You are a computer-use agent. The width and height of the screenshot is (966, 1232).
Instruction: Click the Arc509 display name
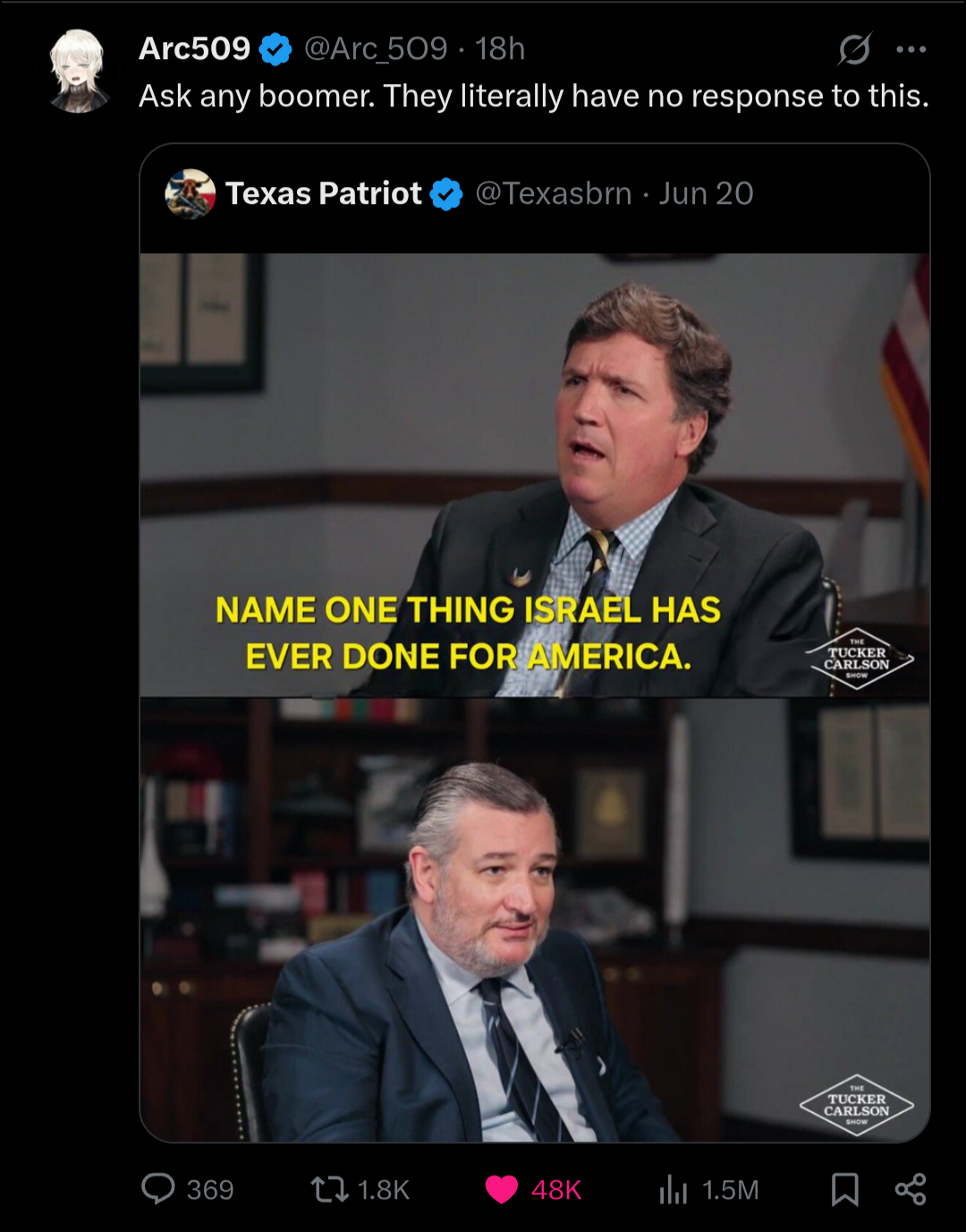[194, 48]
